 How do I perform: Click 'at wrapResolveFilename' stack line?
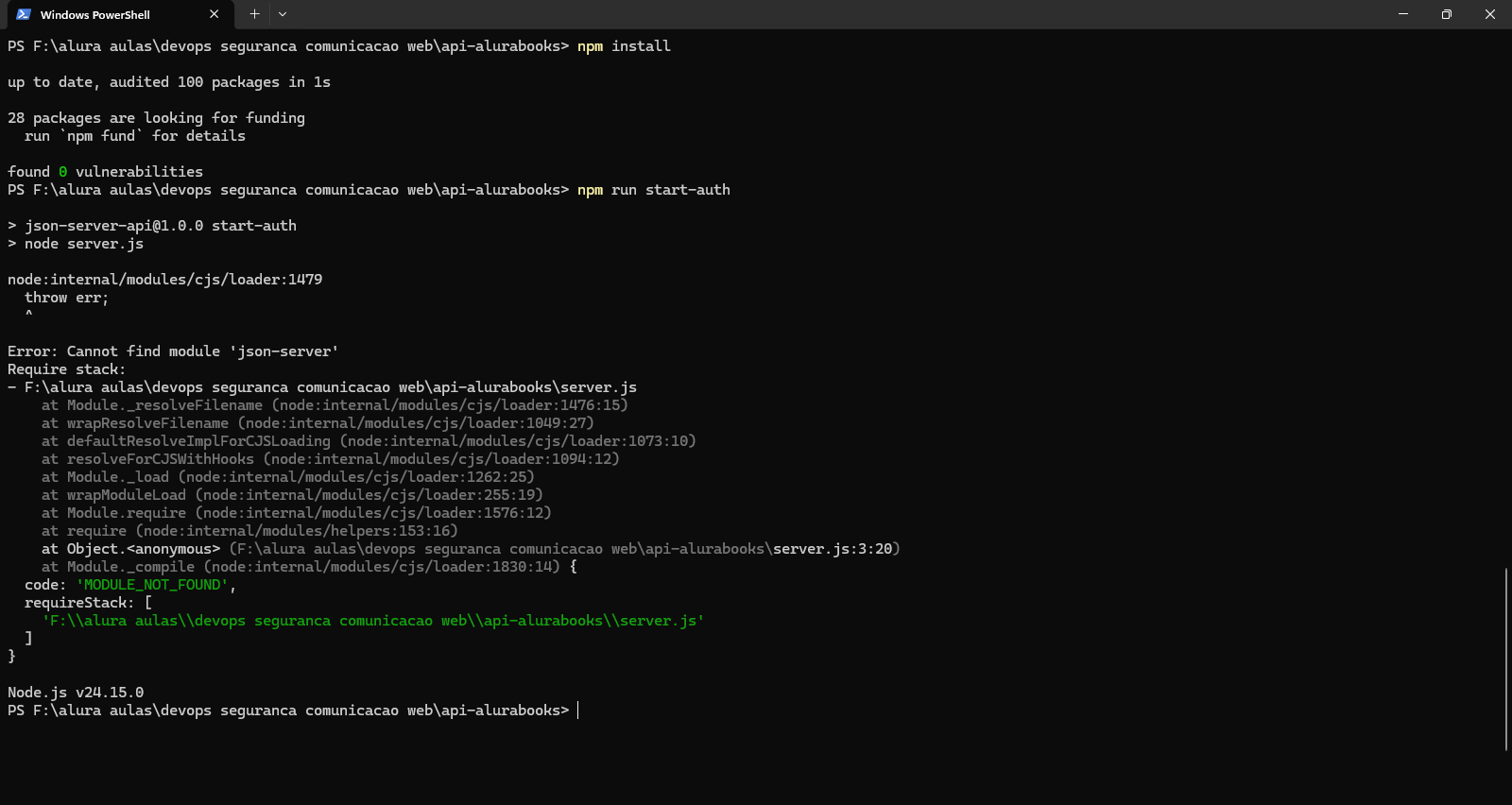[318, 423]
